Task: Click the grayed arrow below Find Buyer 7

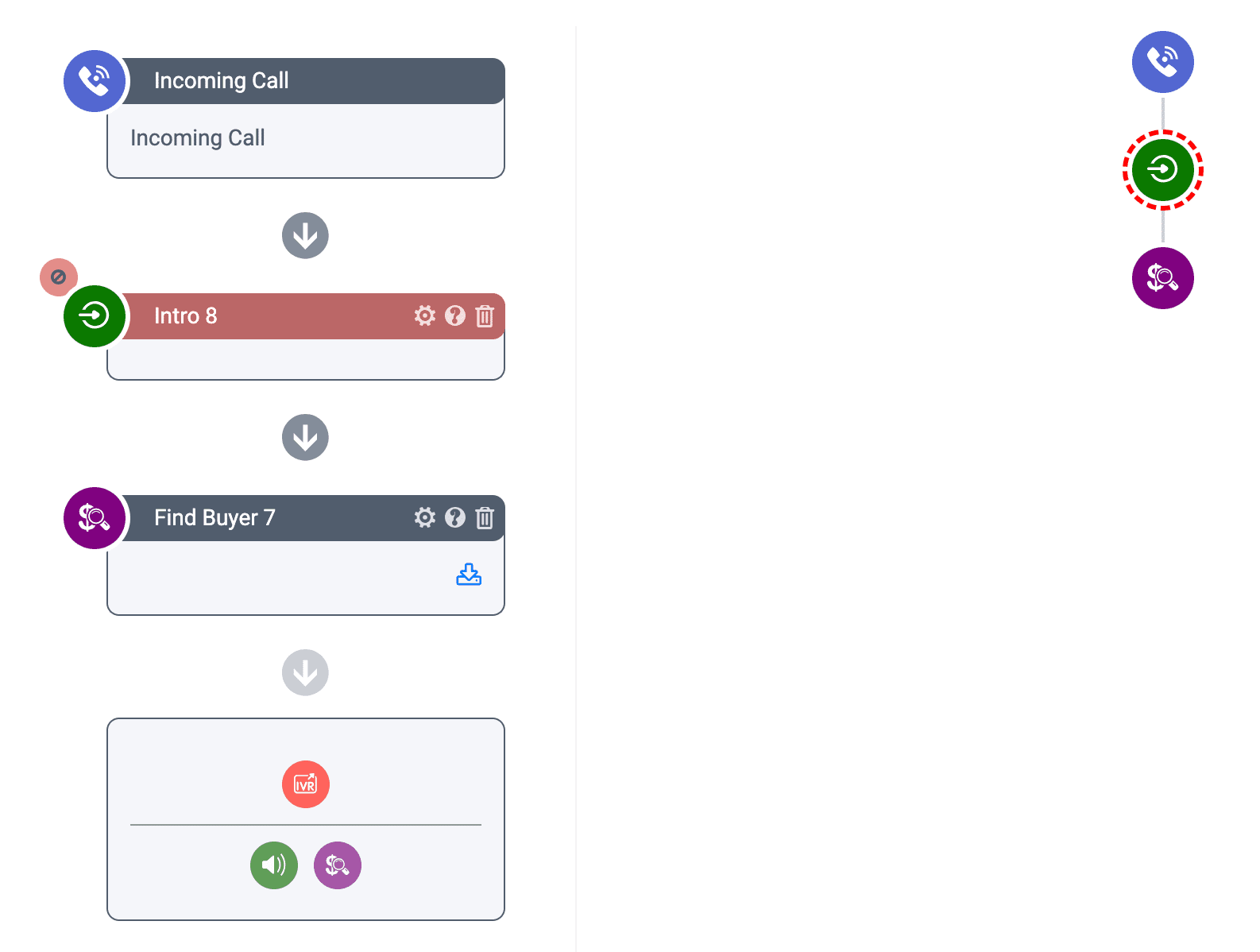Action: (305, 672)
